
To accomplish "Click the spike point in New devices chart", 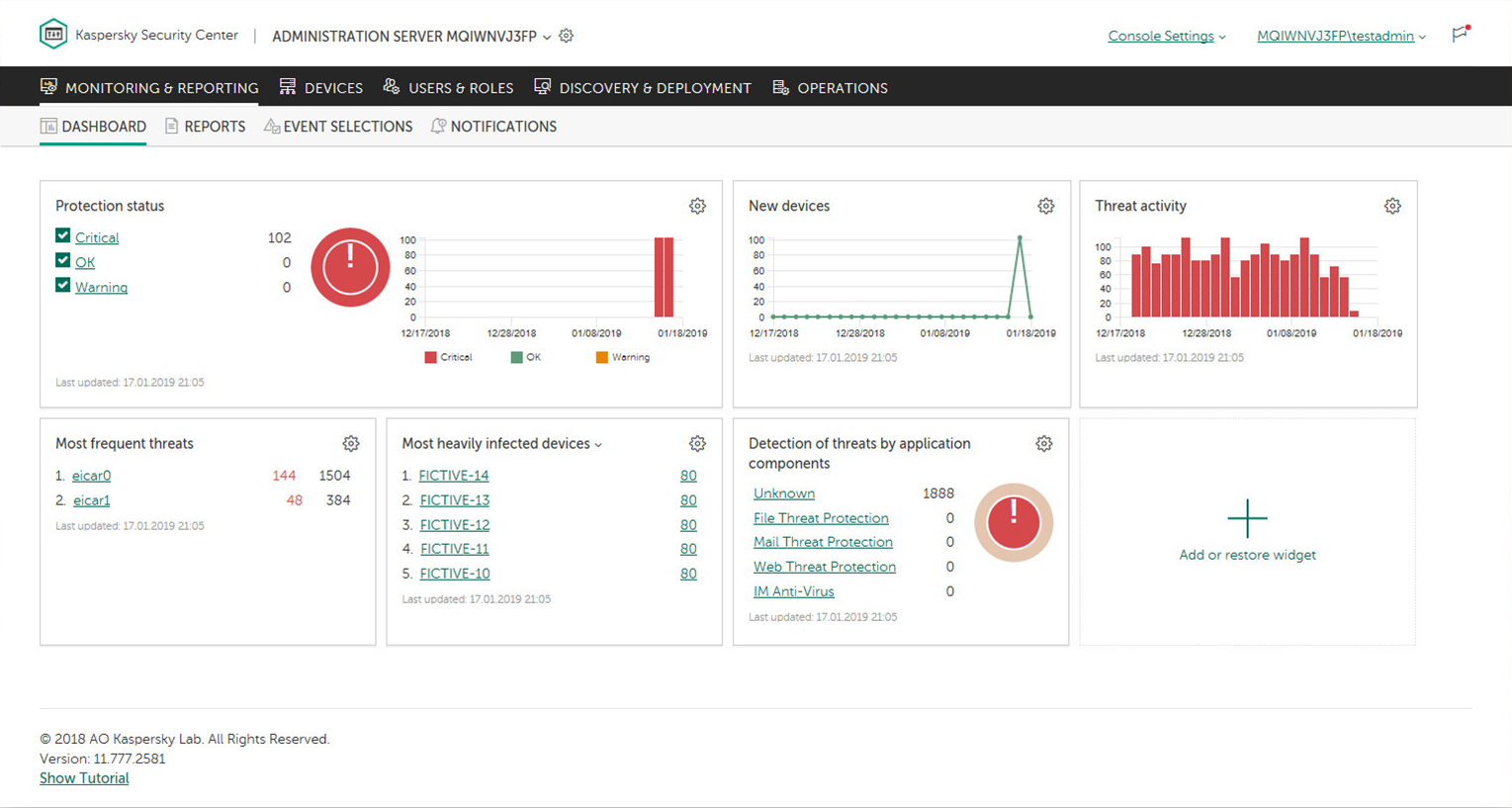I will 1020,238.
